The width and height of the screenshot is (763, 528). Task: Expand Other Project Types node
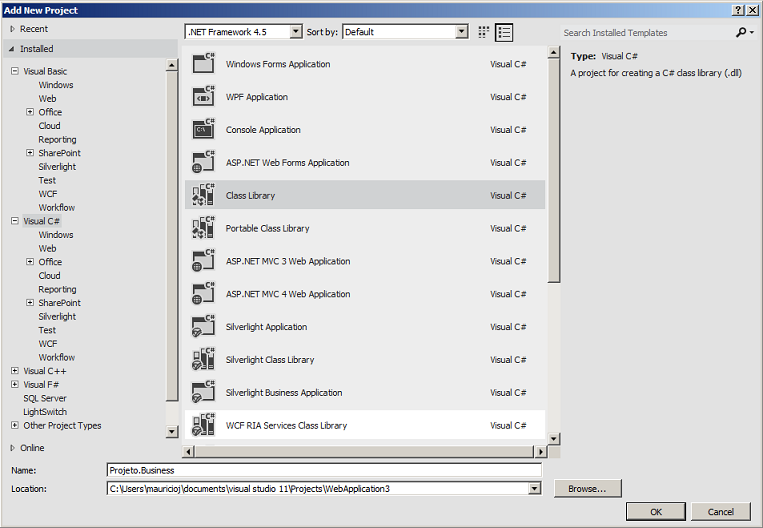(x=15, y=425)
